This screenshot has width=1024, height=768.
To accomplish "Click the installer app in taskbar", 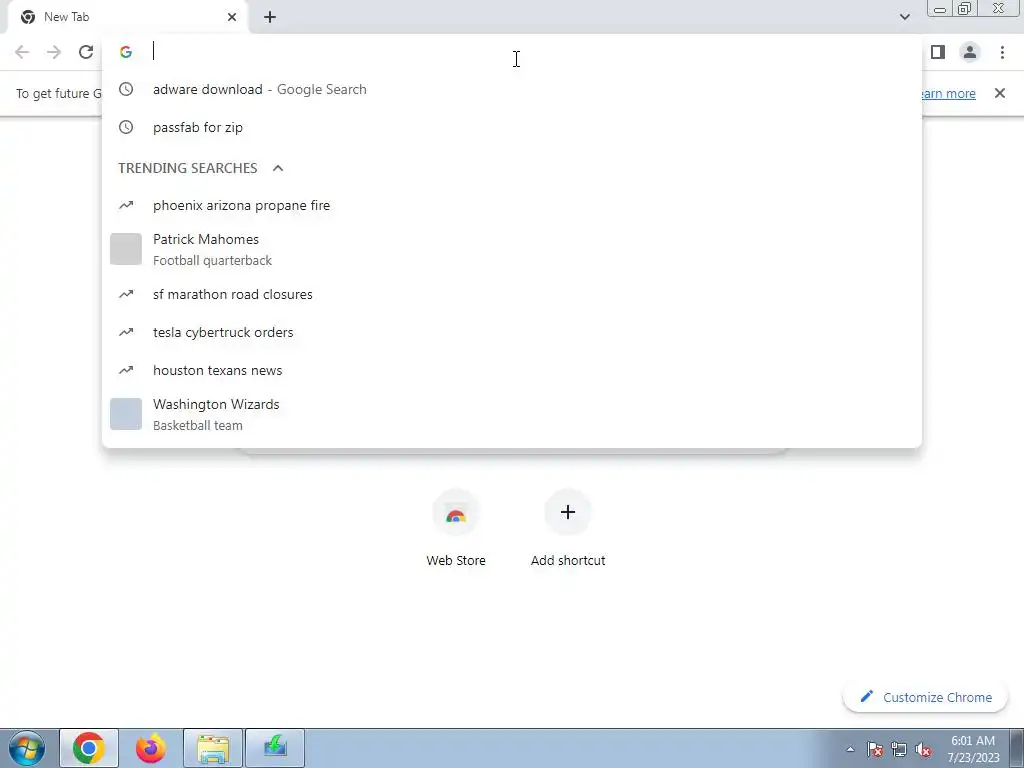I will tap(275, 748).
